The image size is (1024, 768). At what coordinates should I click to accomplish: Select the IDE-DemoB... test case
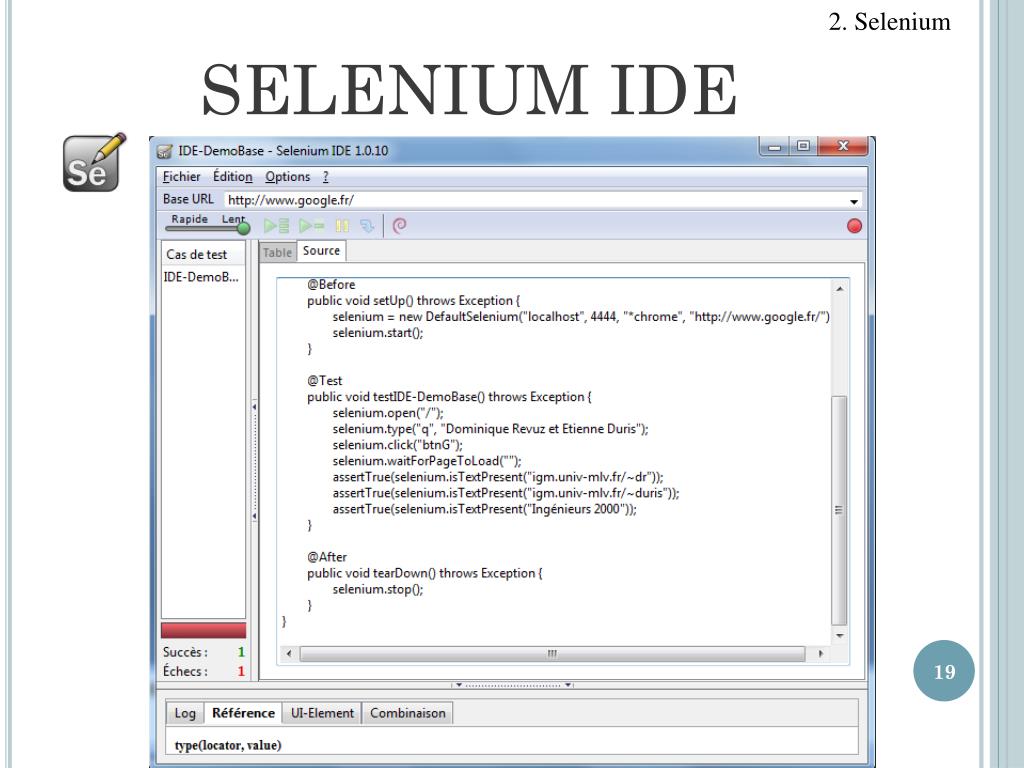[x=203, y=277]
